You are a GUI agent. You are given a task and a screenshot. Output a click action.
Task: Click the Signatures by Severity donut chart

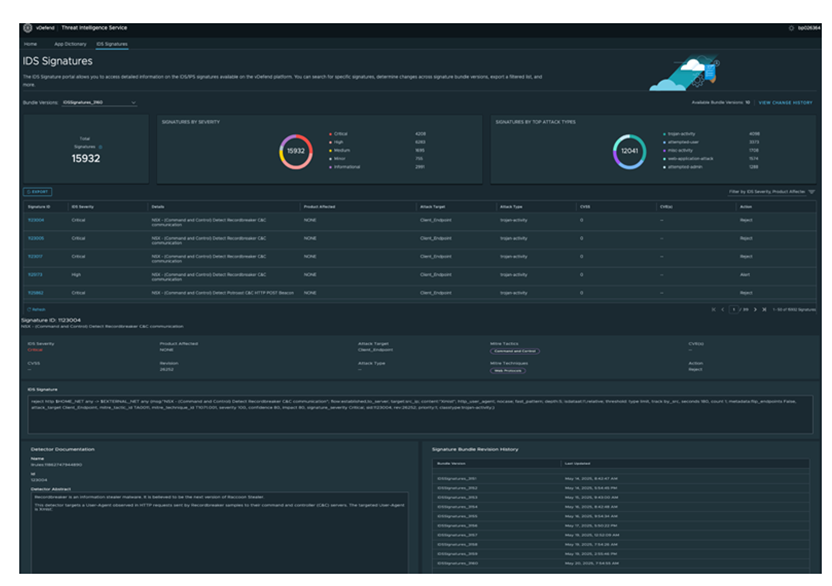[x=296, y=152]
